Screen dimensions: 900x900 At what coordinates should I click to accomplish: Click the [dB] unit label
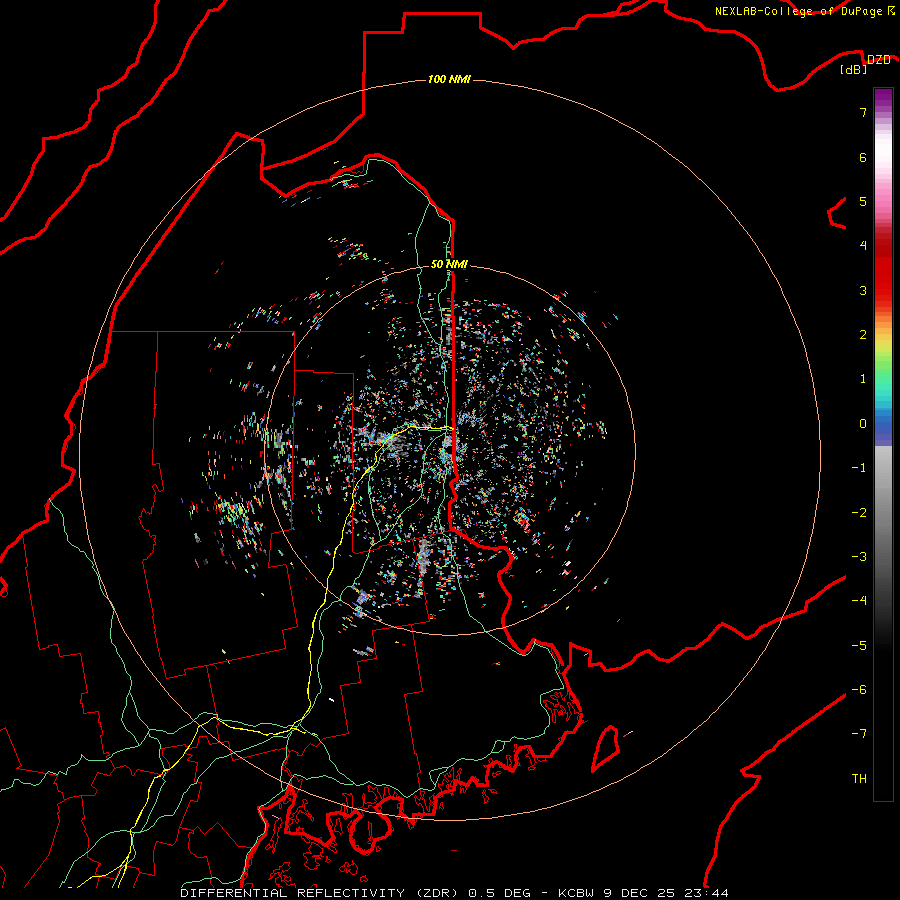pyautogui.click(x=854, y=70)
